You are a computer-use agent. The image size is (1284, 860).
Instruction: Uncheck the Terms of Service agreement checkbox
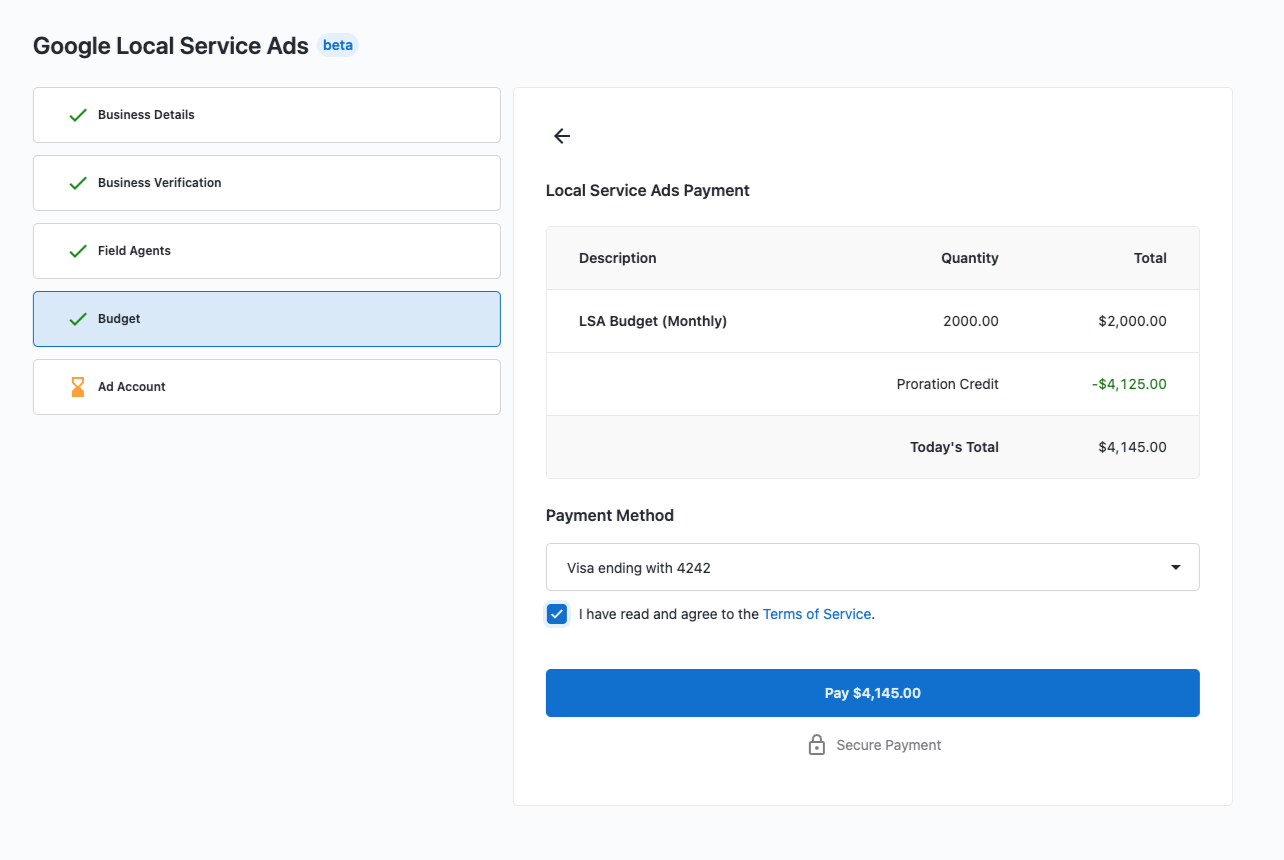tap(557, 614)
